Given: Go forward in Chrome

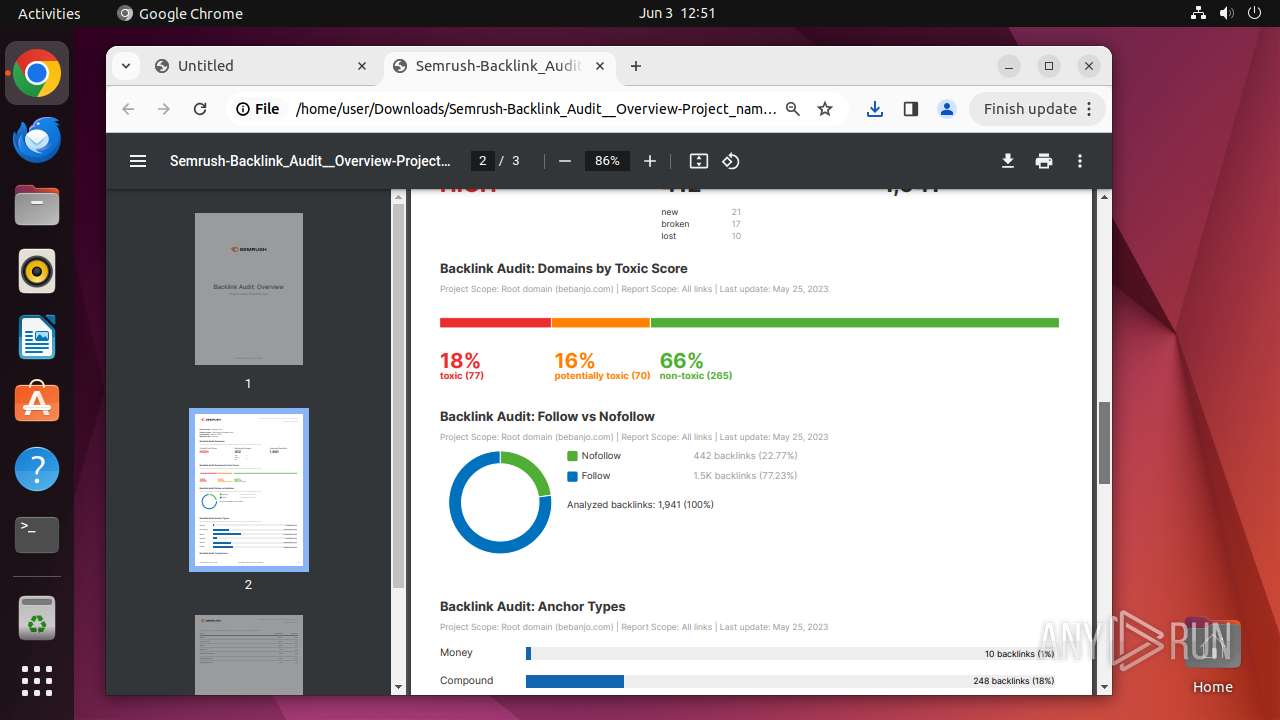Looking at the screenshot, I should point(164,109).
